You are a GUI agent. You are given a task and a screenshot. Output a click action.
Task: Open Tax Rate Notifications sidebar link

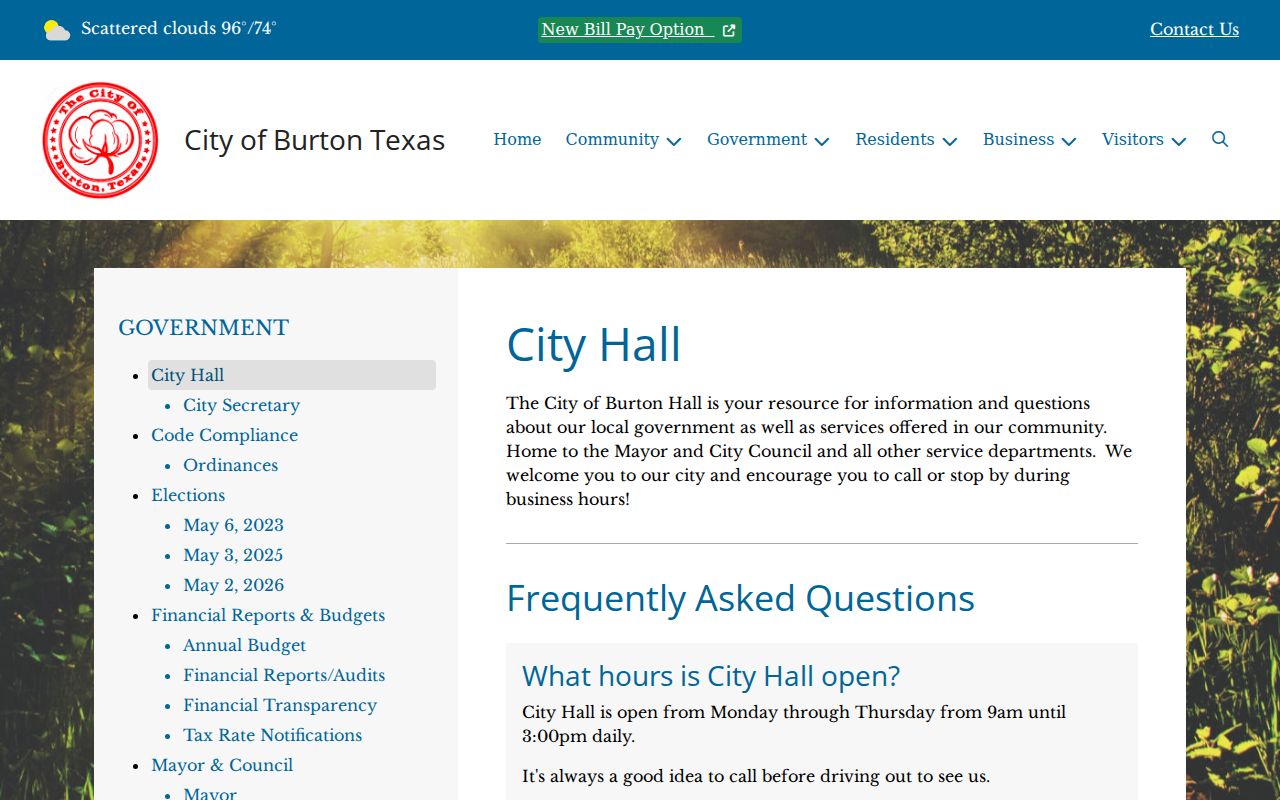(272, 735)
